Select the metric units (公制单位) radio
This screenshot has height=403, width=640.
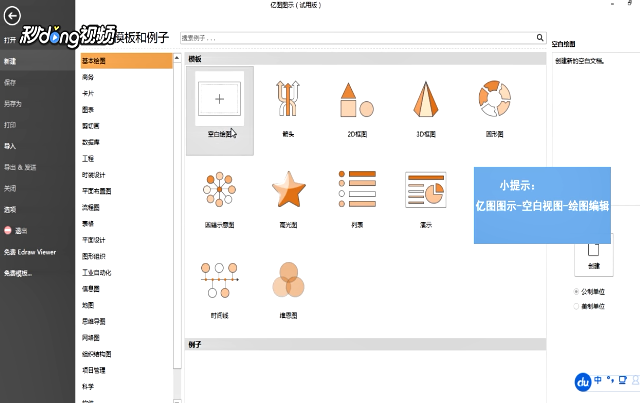[576, 292]
